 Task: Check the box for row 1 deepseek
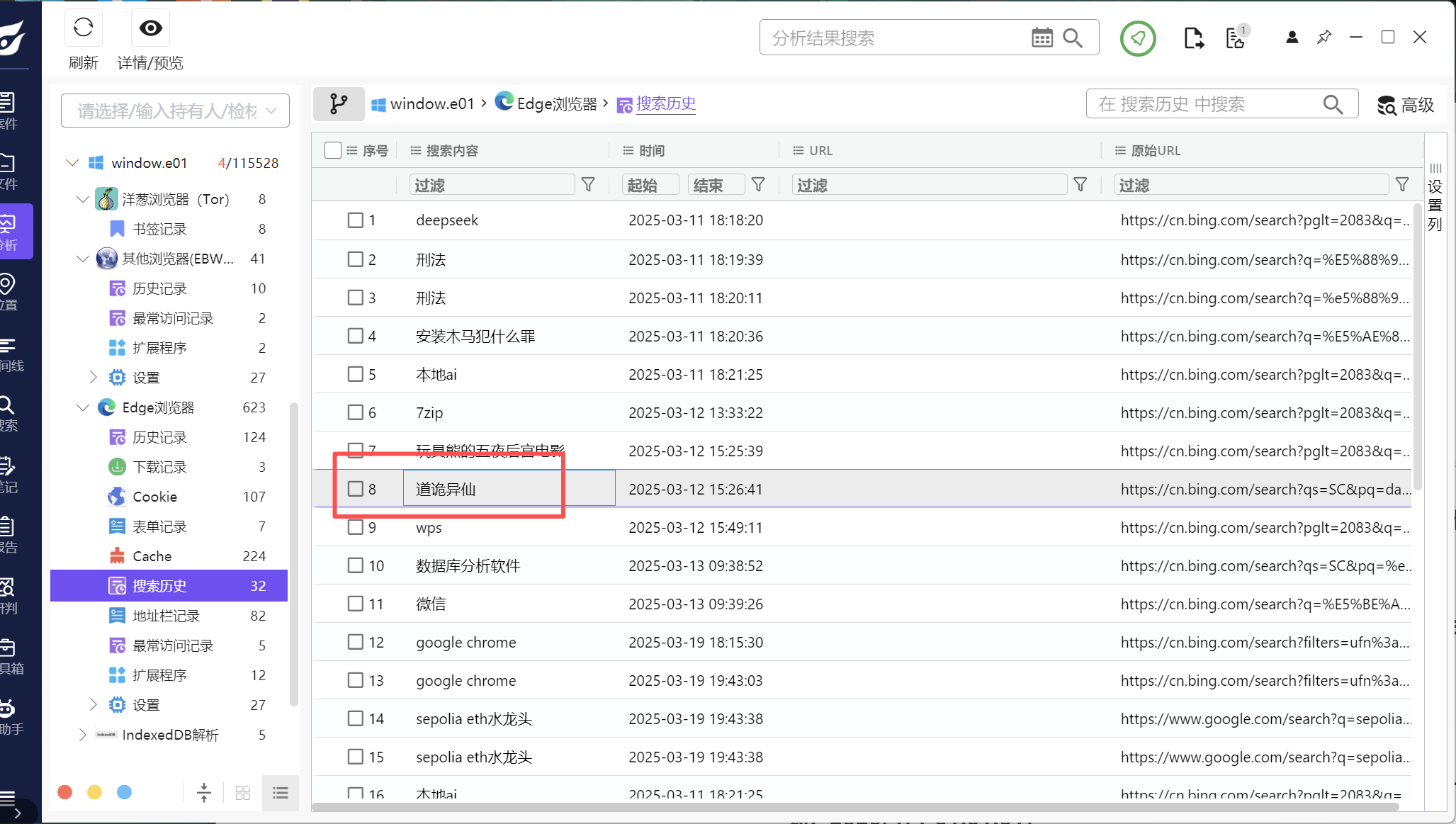[x=356, y=220]
